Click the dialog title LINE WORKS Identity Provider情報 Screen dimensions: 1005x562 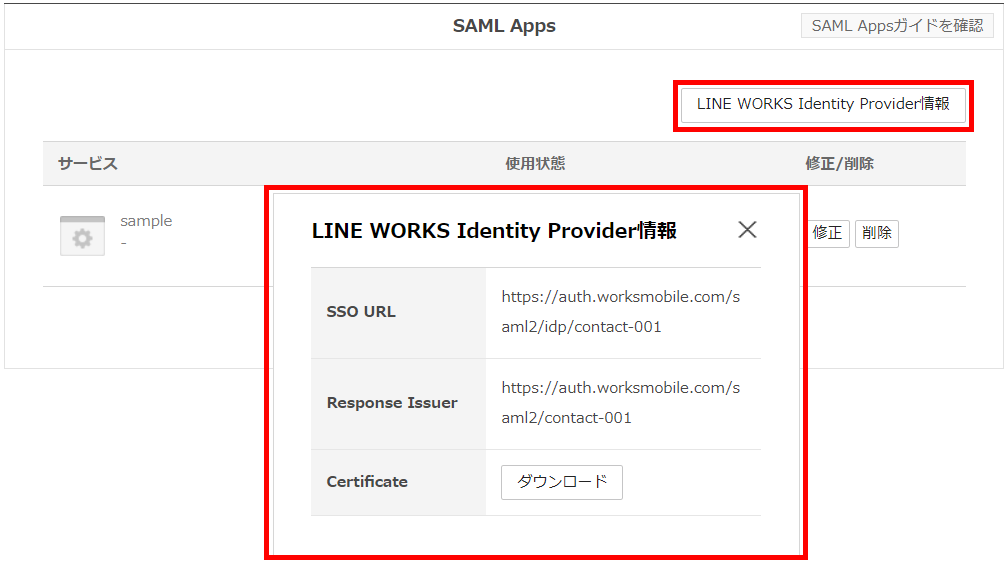(x=494, y=231)
